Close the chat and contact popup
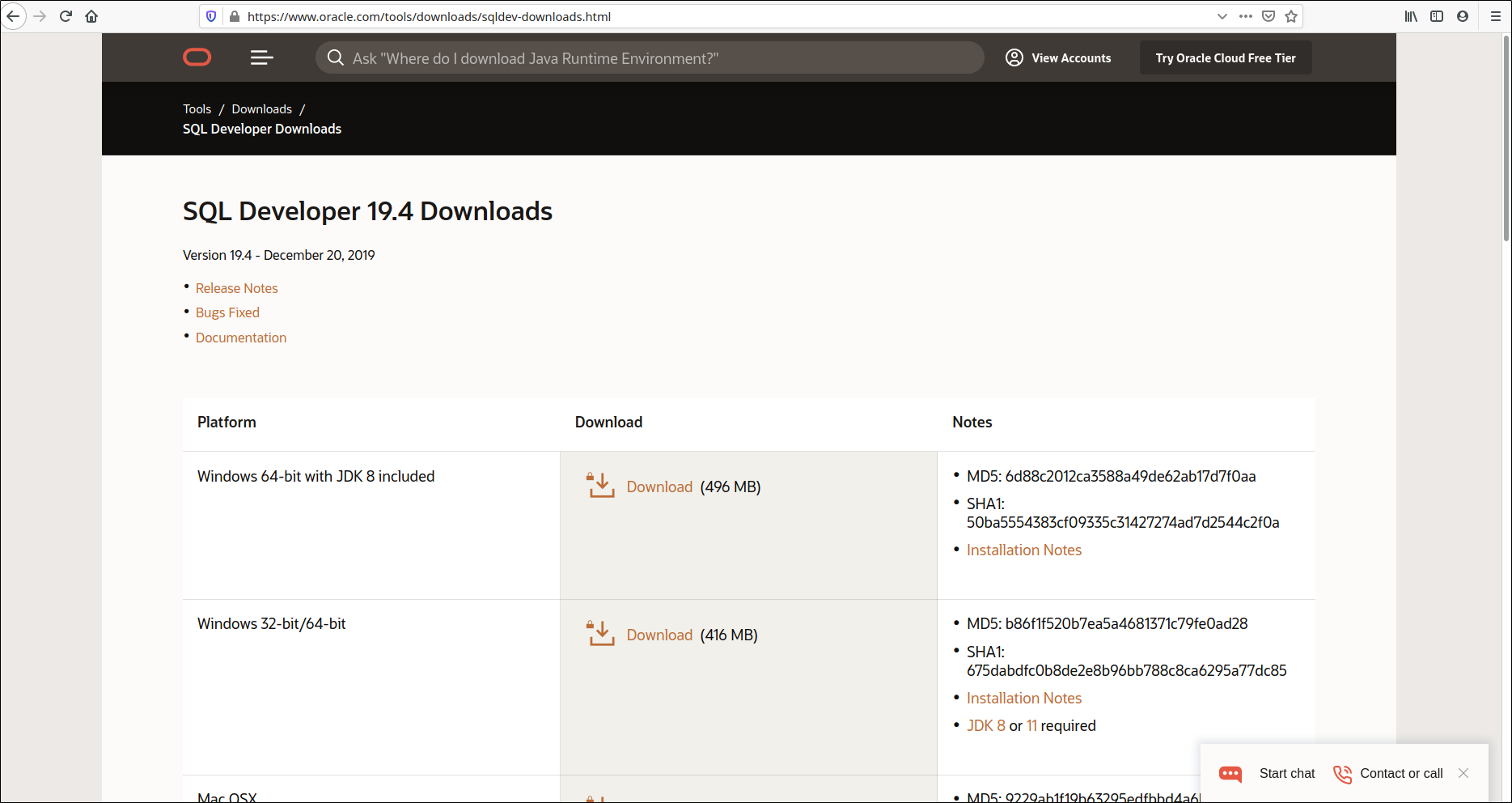 coord(1463,773)
